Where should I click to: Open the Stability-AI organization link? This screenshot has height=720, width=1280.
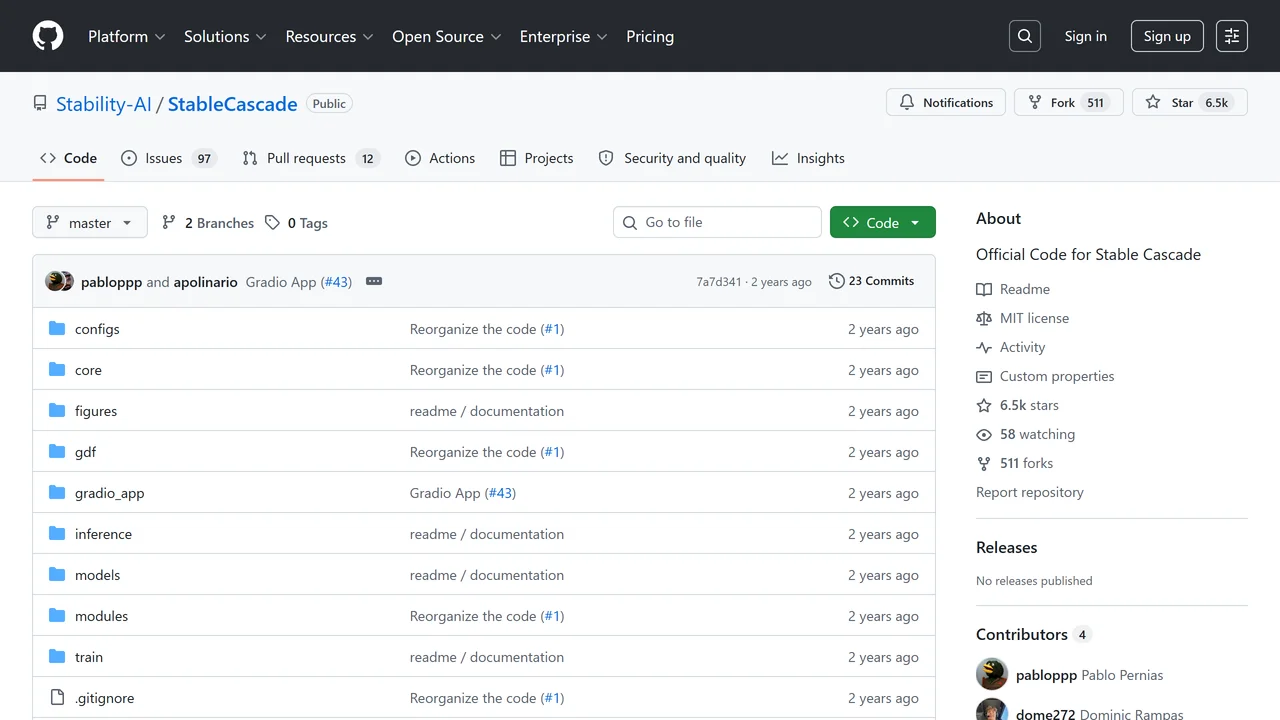104,104
